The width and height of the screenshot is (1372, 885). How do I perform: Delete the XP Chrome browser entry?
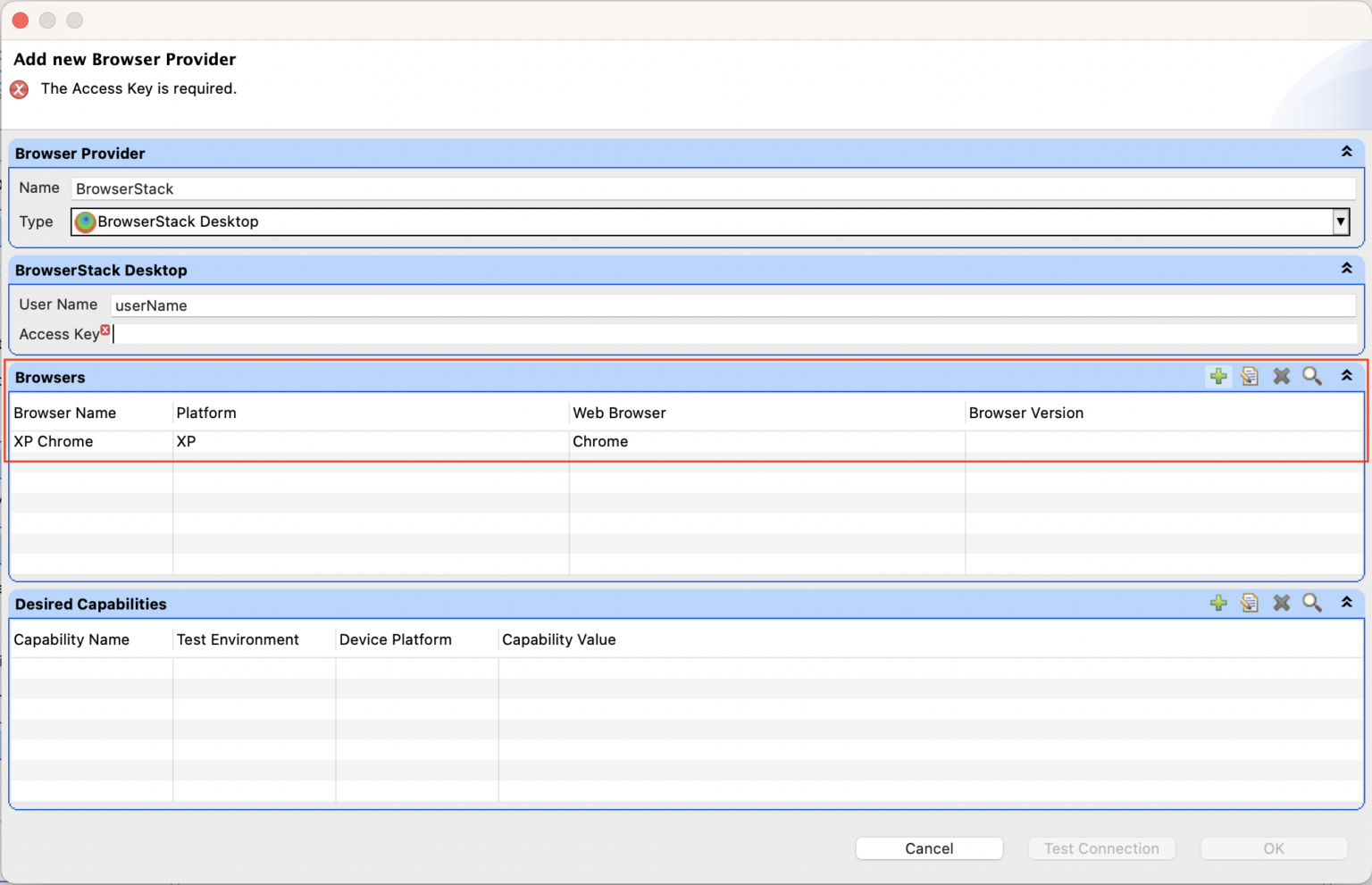tap(1281, 376)
